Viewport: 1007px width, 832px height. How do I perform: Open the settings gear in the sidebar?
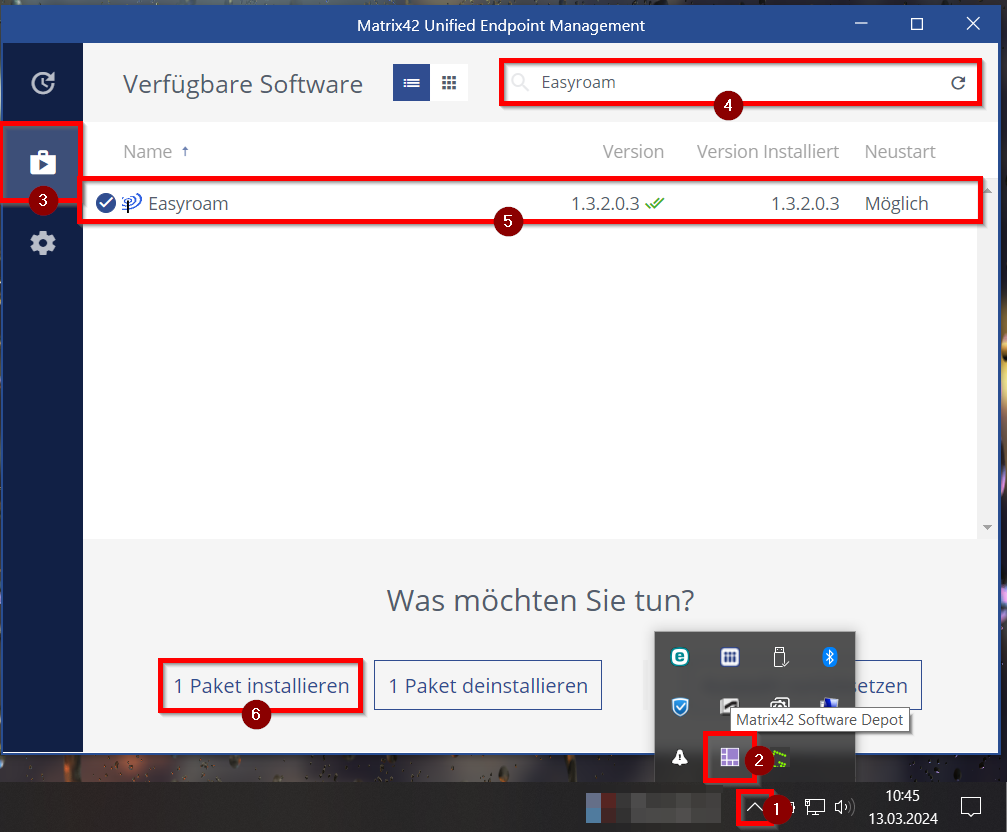(43, 243)
